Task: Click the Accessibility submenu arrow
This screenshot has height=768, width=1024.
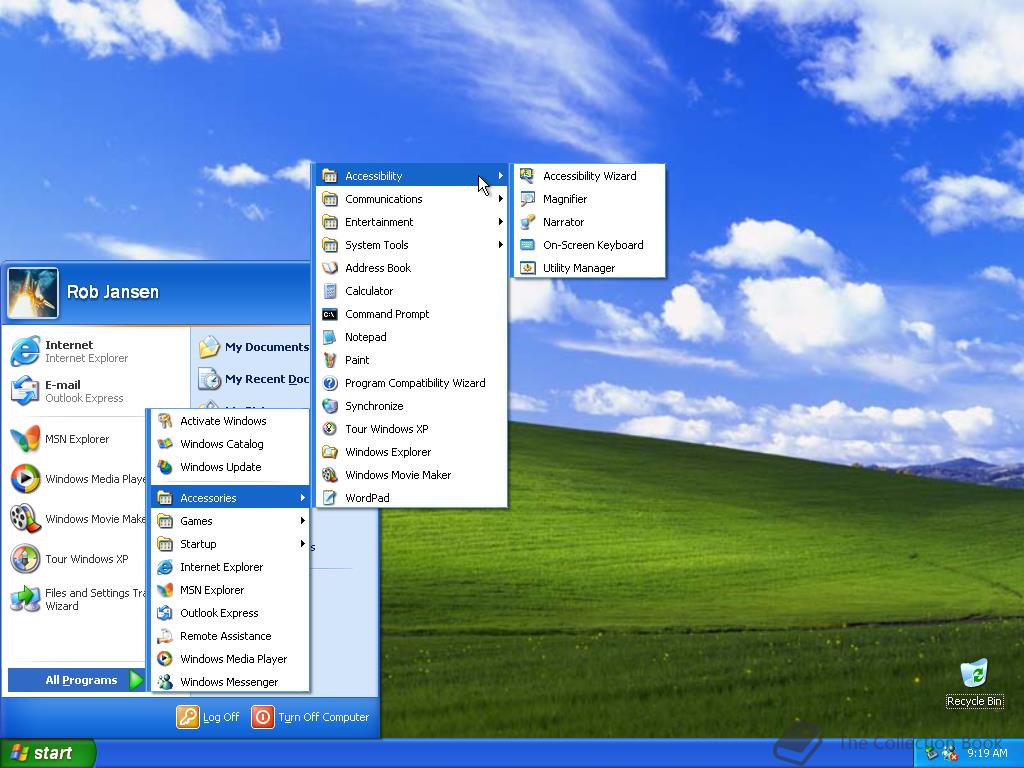Action: coord(500,176)
